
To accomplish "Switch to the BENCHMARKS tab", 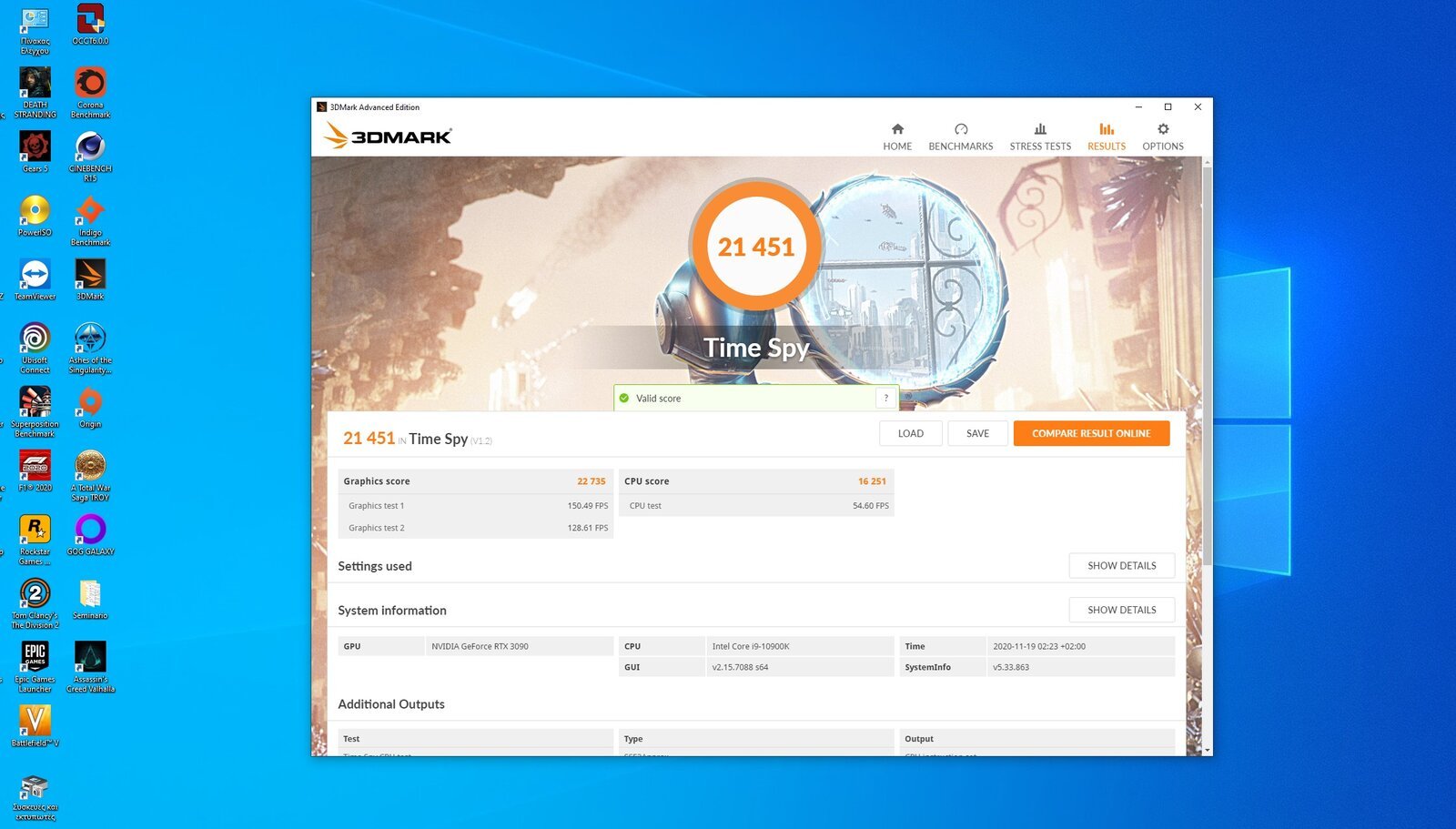I will 961,136.
